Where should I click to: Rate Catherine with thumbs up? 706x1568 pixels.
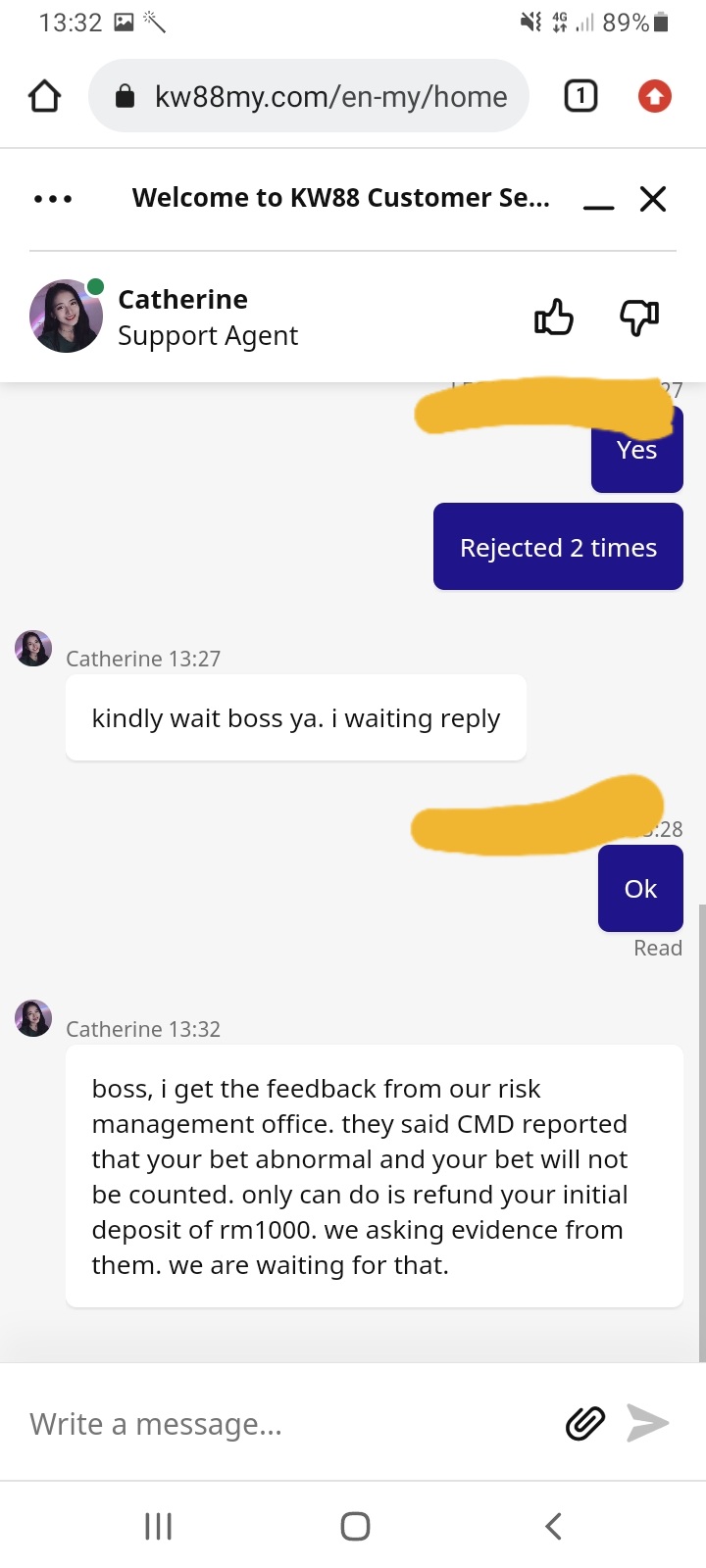click(554, 318)
